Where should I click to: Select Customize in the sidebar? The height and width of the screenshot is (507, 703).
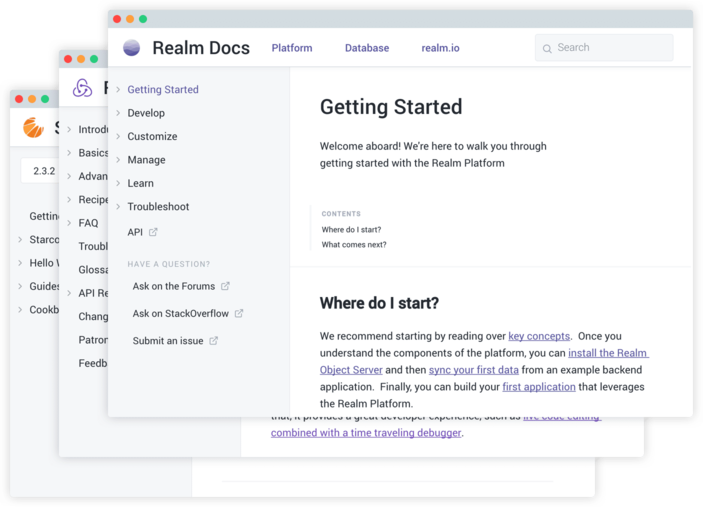click(152, 136)
